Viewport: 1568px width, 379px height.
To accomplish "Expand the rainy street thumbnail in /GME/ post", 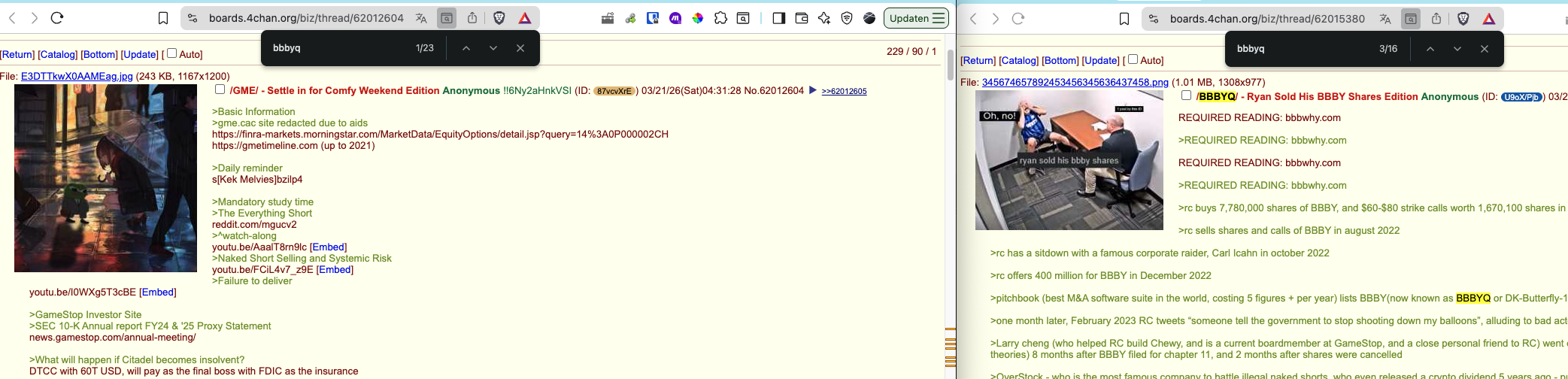I will click(x=105, y=178).
